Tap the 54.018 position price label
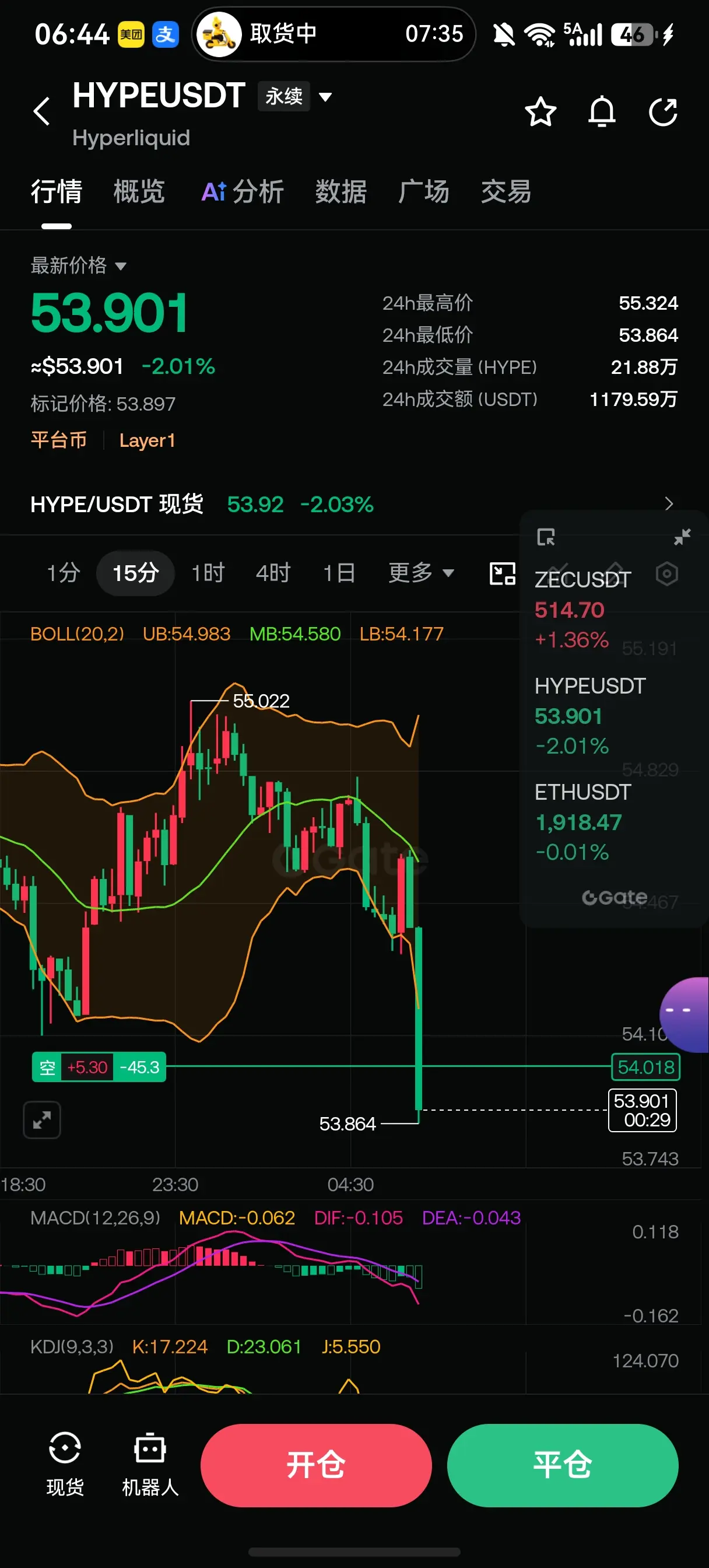This screenshot has width=709, height=1568. (645, 1067)
